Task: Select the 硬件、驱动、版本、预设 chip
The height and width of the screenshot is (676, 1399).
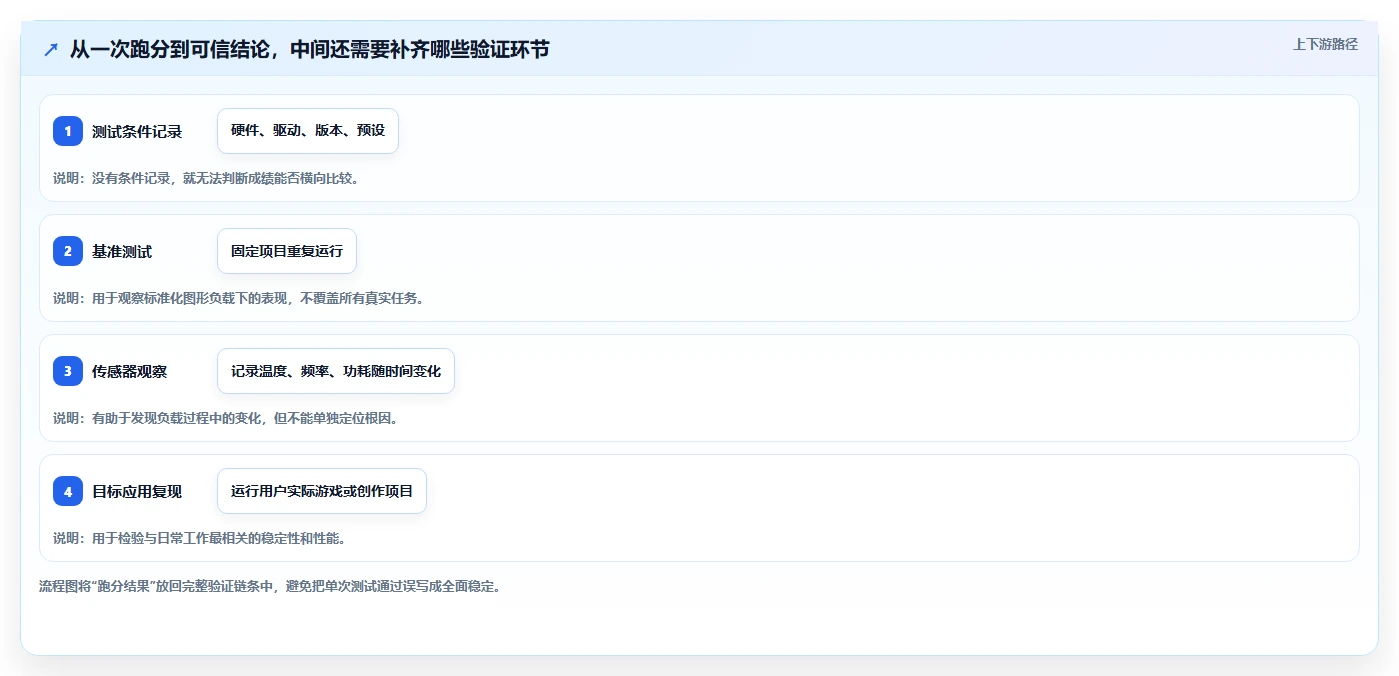Action: point(308,131)
